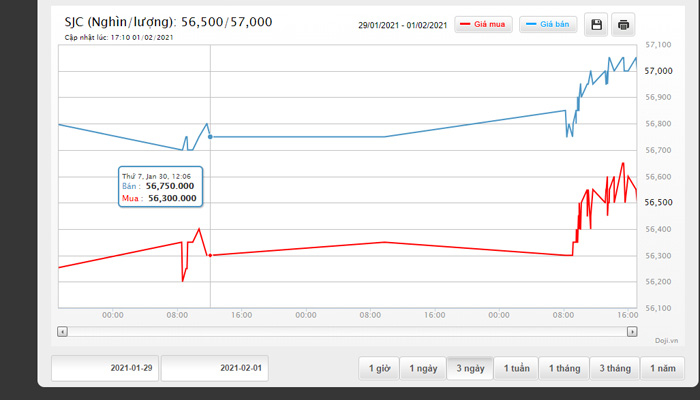The image size is (700, 400).
Task: Click the tooltip header 'Thứ 7, Jan 30, 12:06'
Action: pyautogui.click(x=156, y=176)
